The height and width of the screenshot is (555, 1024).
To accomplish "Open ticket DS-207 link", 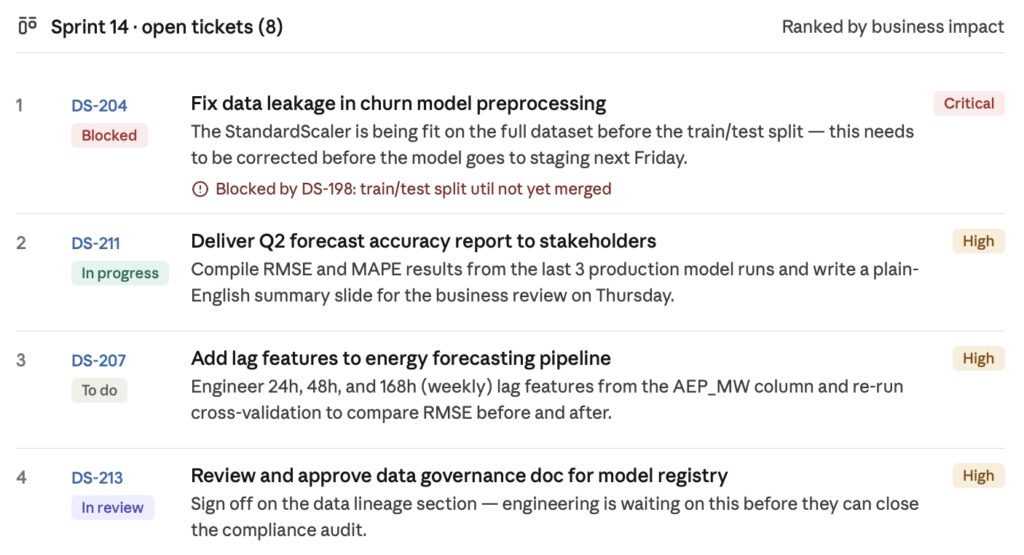I will point(99,360).
